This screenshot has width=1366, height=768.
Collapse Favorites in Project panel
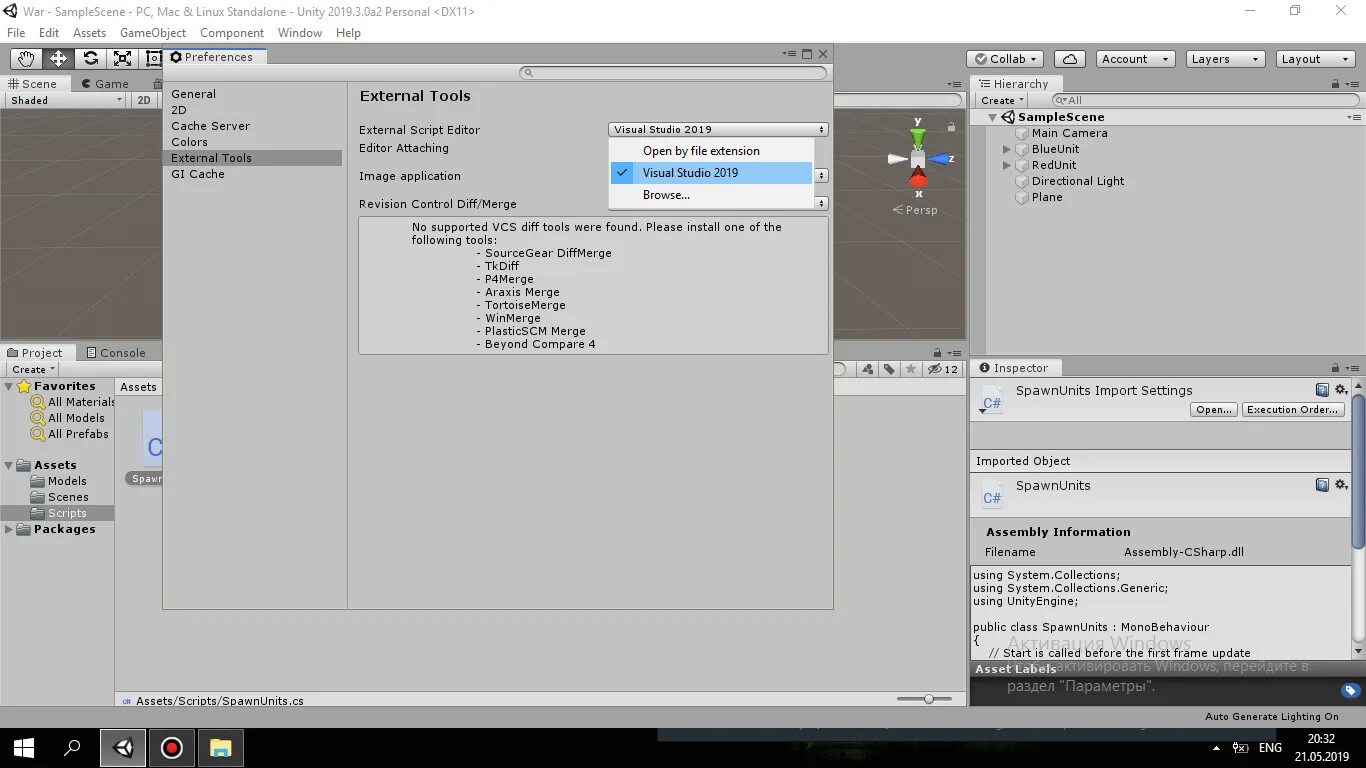point(9,386)
